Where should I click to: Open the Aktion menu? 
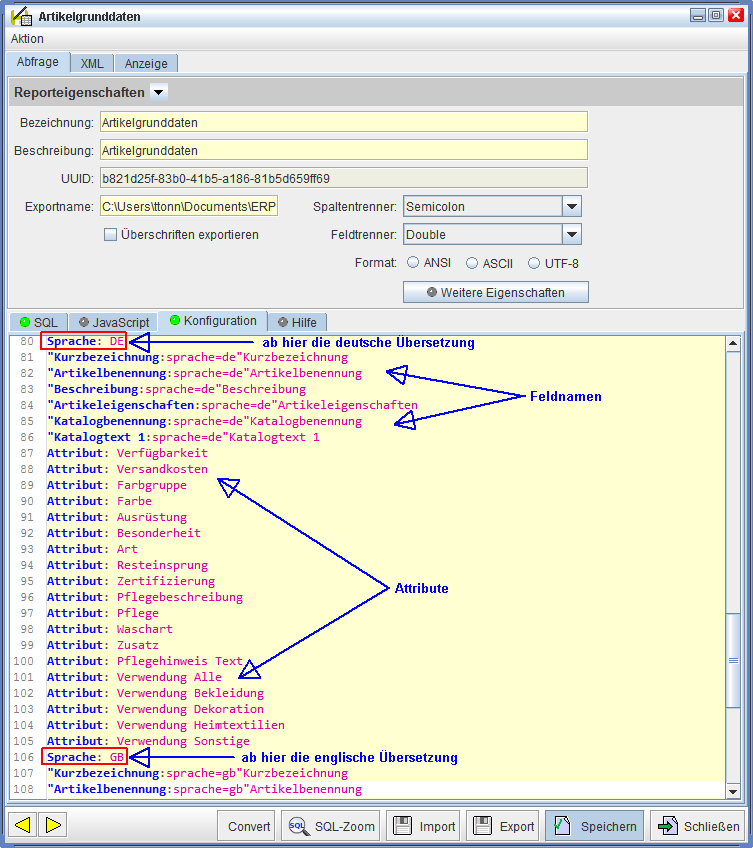[x=27, y=38]
